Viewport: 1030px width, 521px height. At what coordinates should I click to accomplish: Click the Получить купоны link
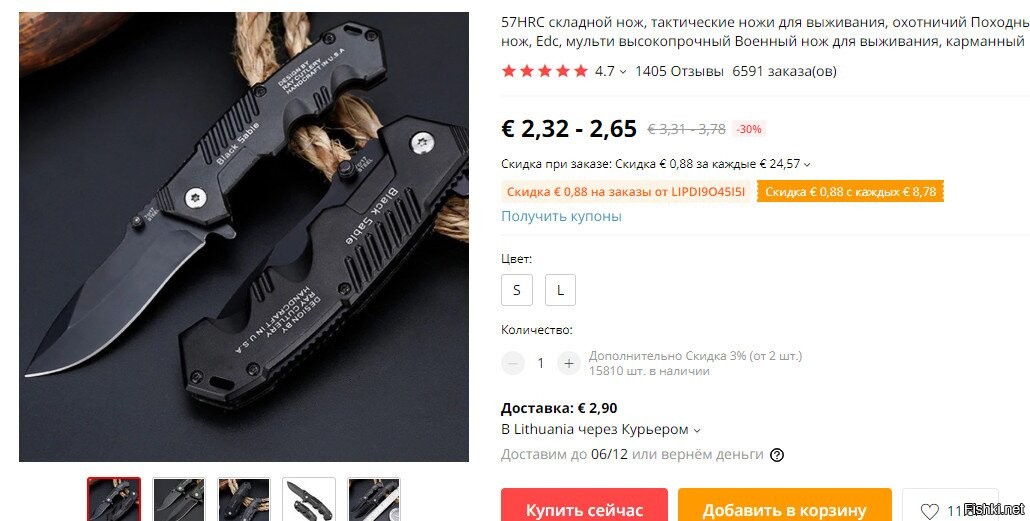pyautogui.click(x=561, y=216)
